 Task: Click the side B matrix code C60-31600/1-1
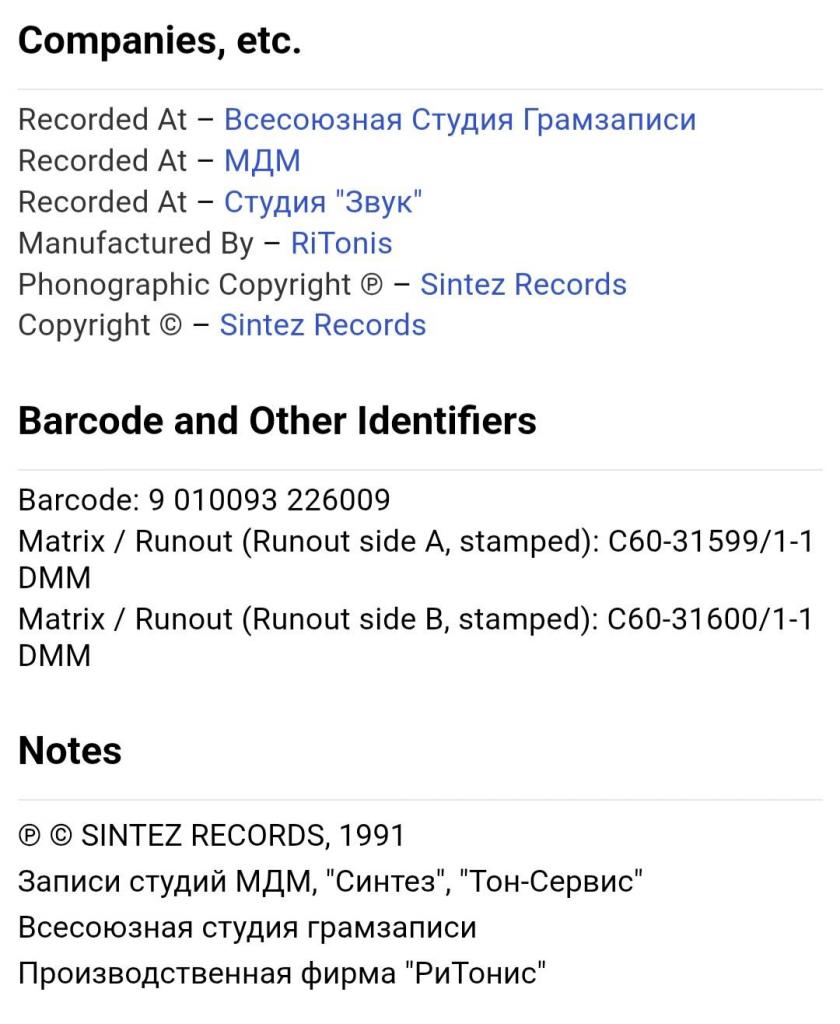710,619
